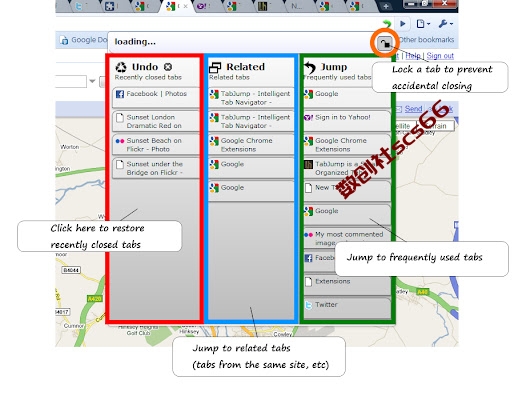The image size is (514, 400).
Task: Click the Flickr dots icon beside 'Sunset Beach'
Action: [120, 141]
